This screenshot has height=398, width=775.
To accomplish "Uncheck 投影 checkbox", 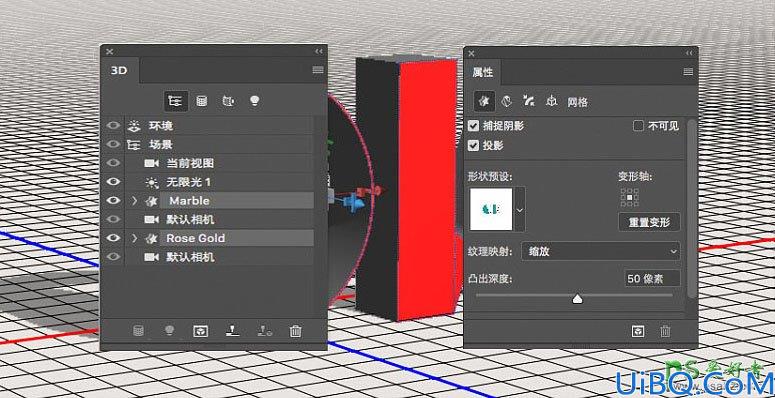I will [x=473, y=145].
